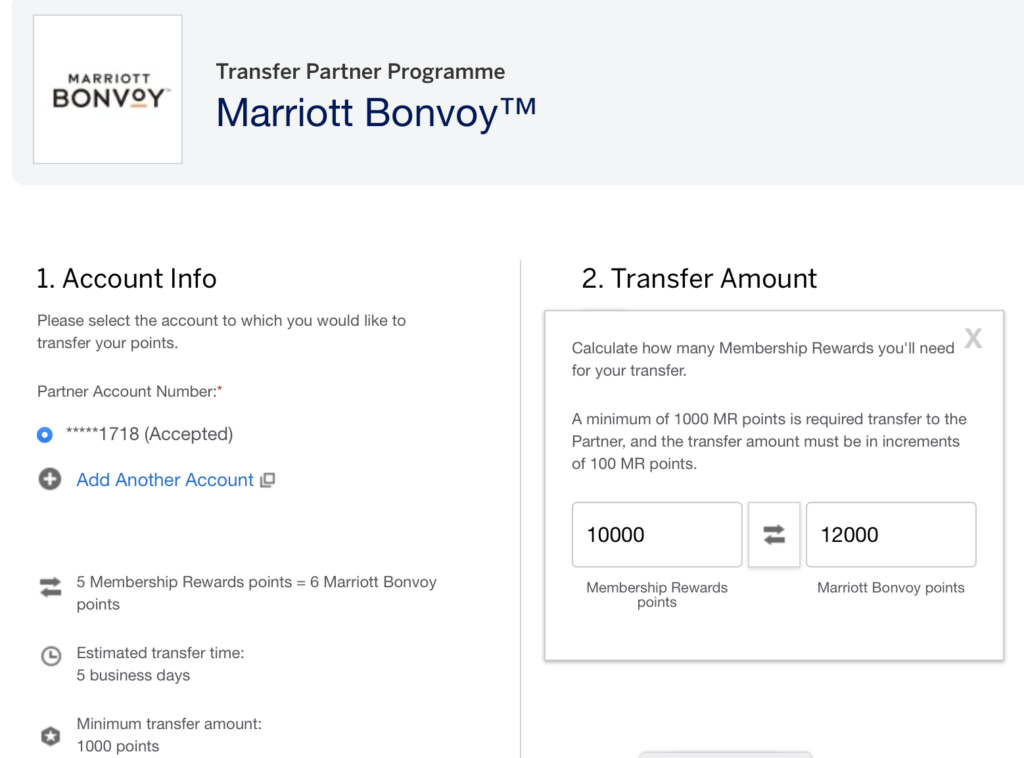Open the Add Another Account link
The width and height of the screenshot is (1024, 758).
164,480
